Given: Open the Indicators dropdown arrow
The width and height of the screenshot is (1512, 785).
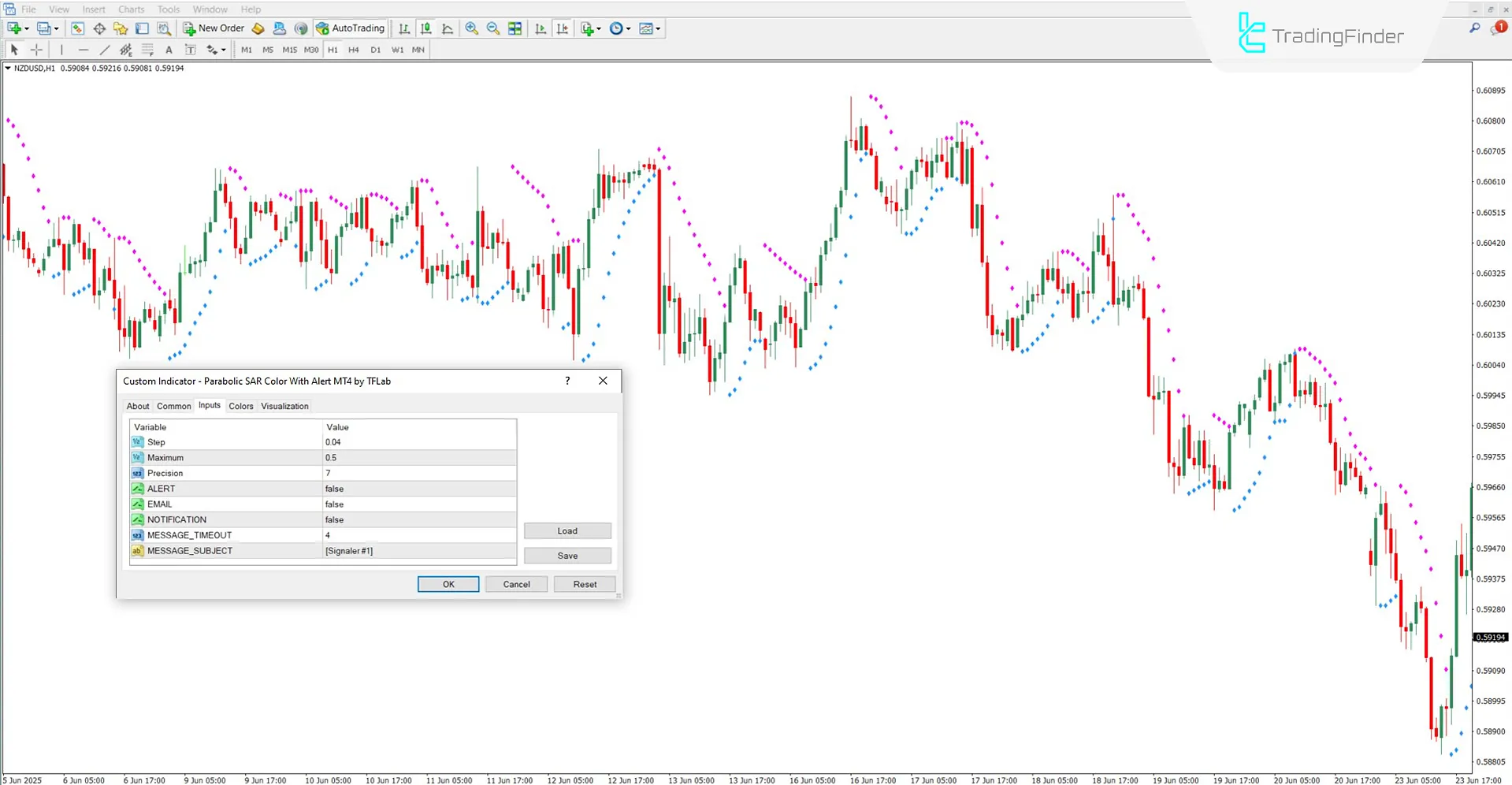Looking at the screenshot, I should (x=599, y=28).
